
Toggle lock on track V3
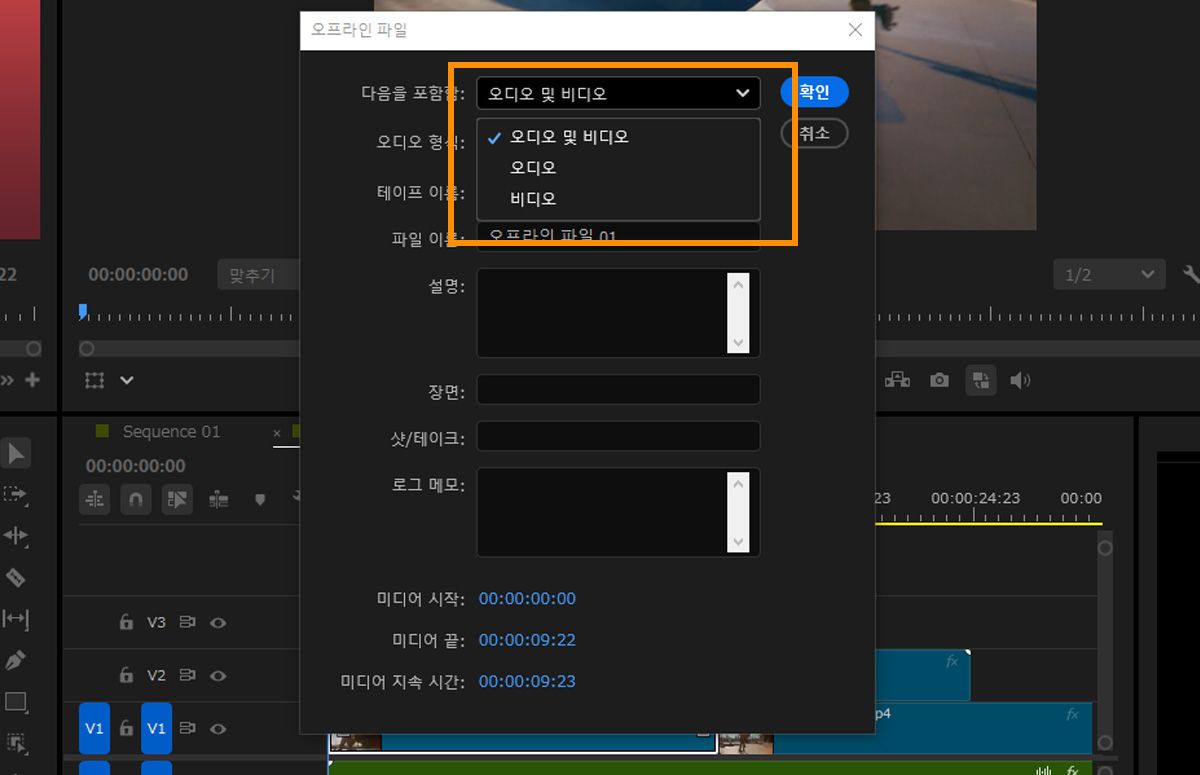(x=126, y=622)
